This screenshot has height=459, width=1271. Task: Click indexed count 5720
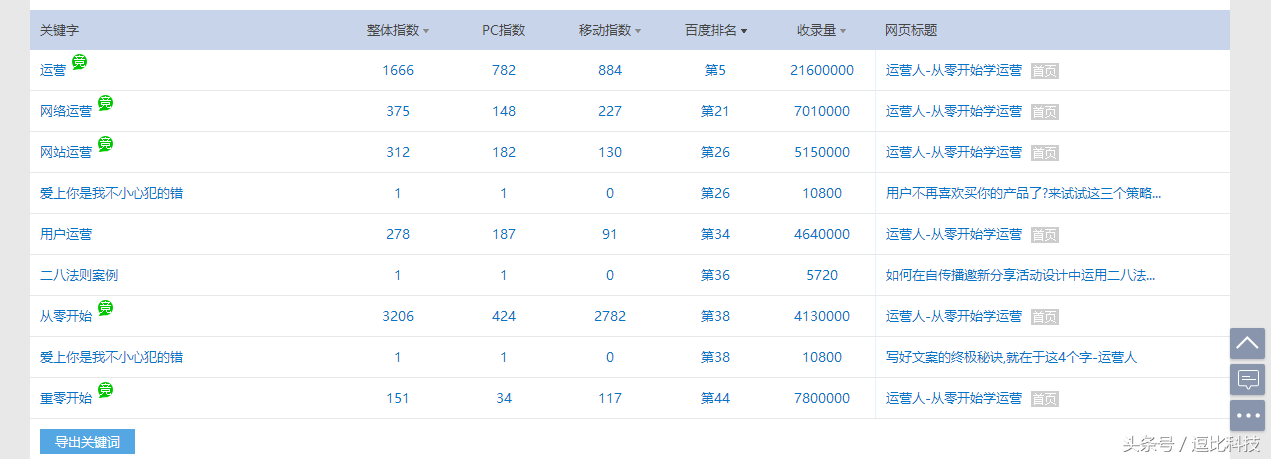(822, 276)
